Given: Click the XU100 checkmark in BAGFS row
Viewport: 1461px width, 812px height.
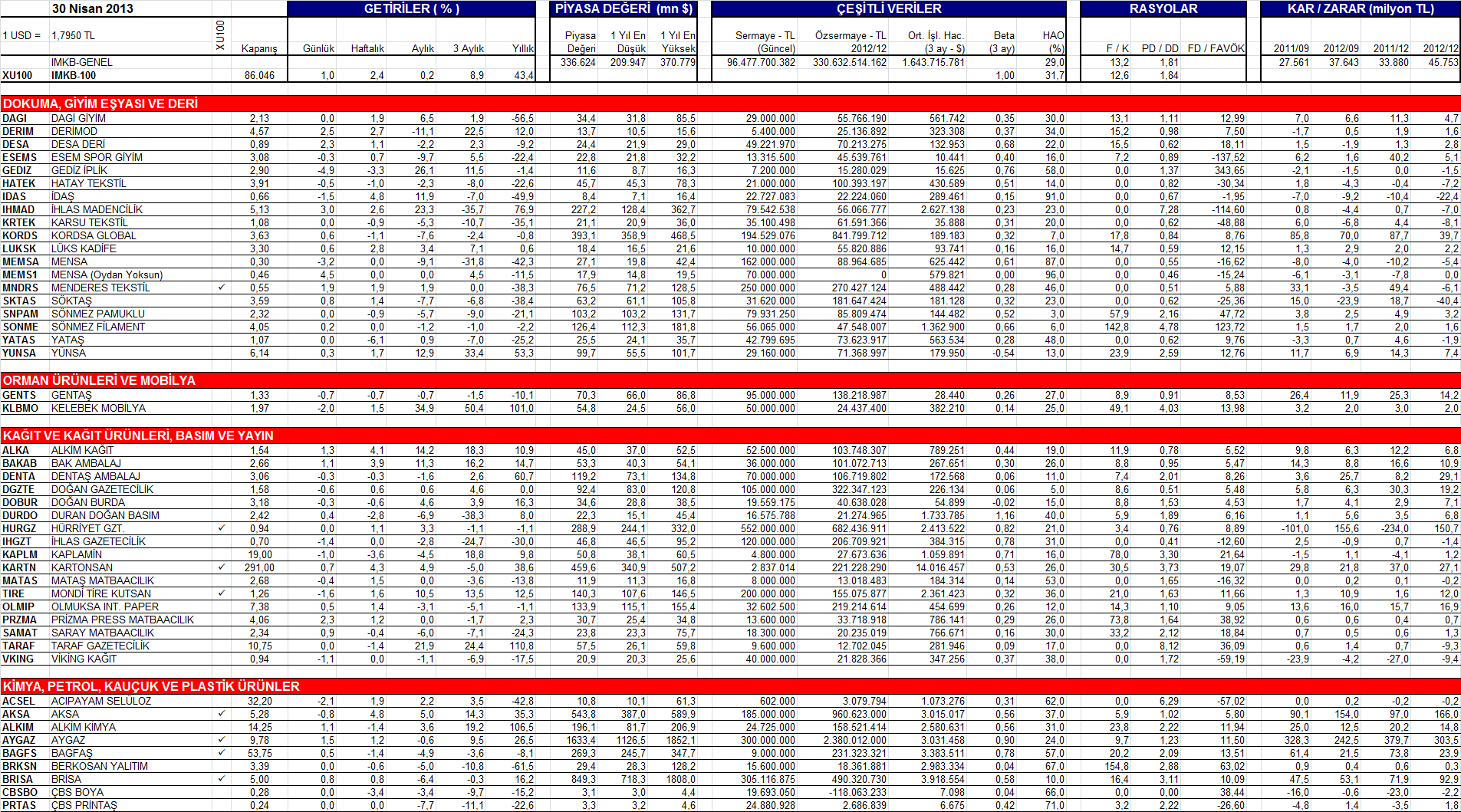Looking at the screenshot, I should [x=222, y=753].
